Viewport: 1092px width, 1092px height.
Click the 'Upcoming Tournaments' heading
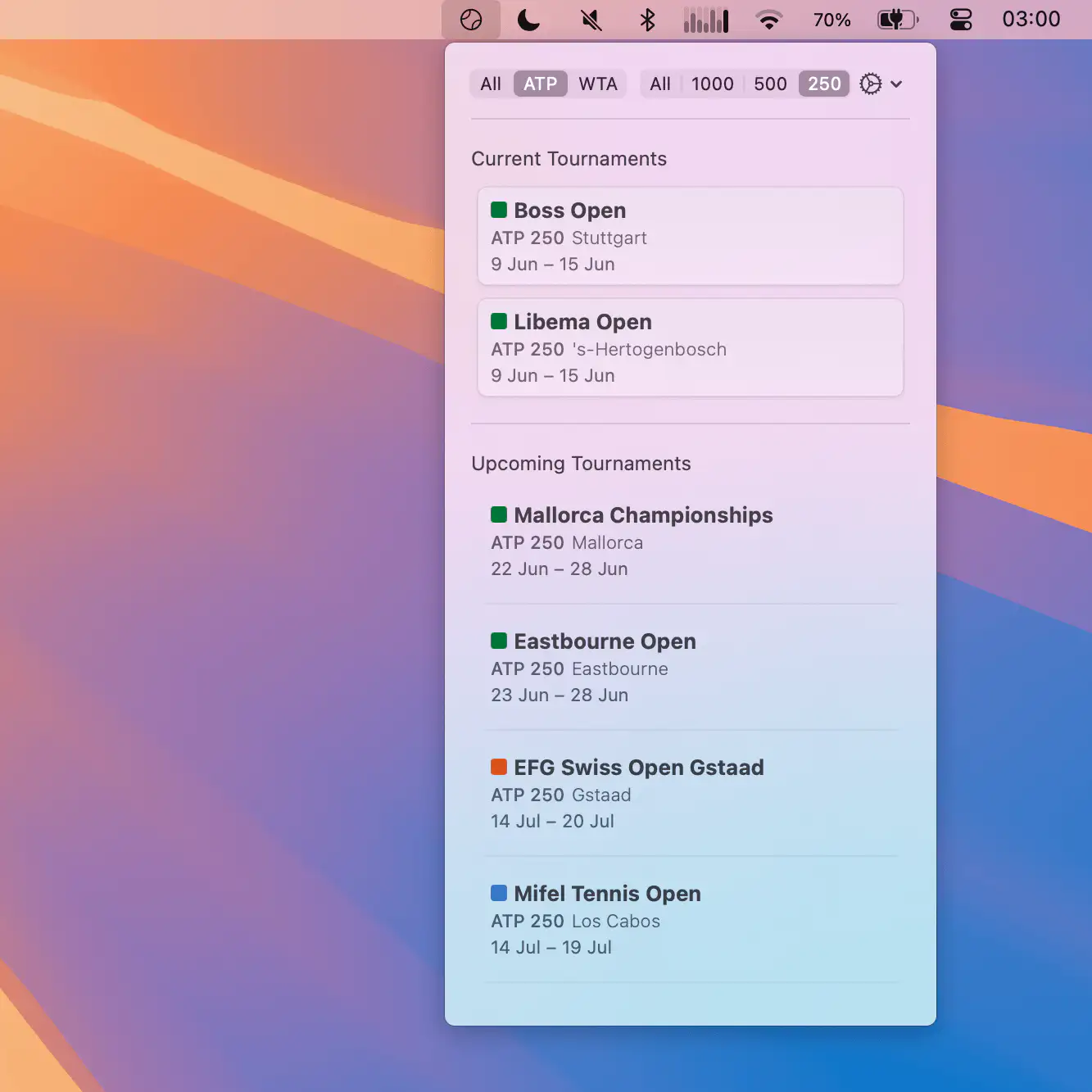click(581, 464)
